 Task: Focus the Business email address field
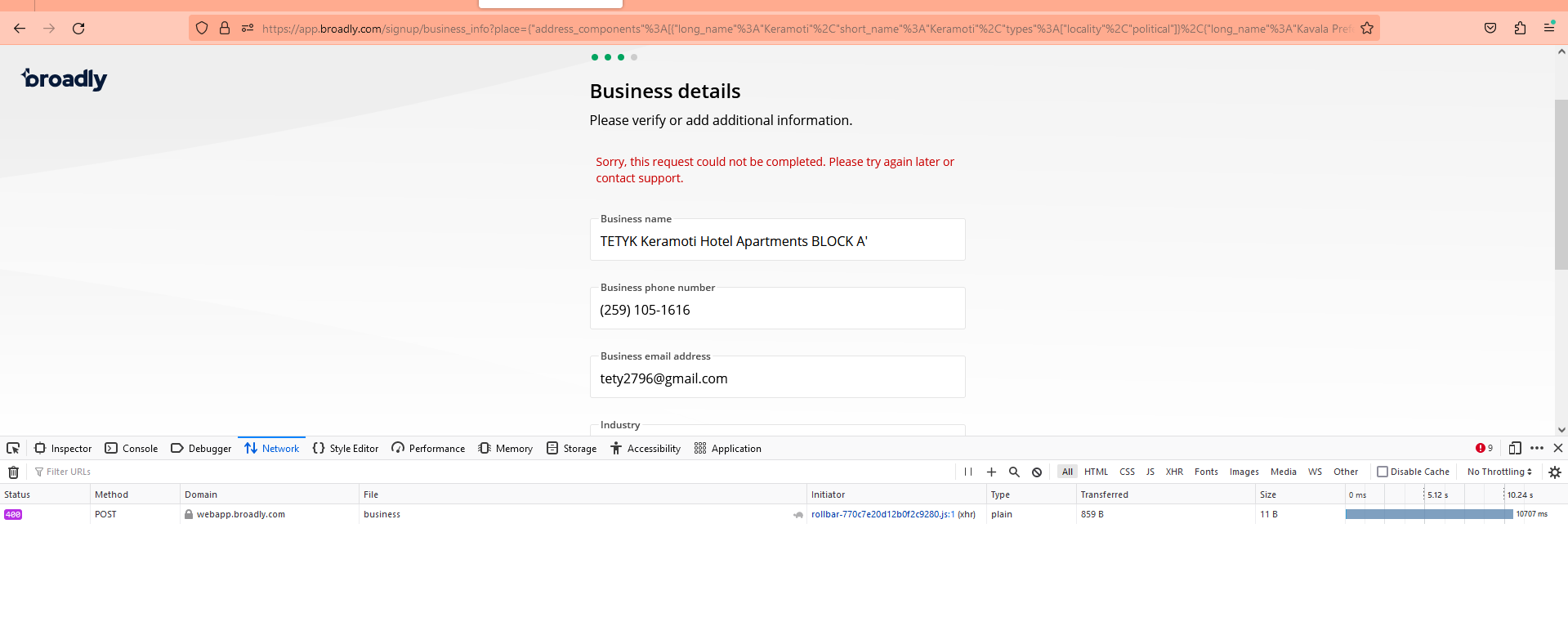(778, 378)
